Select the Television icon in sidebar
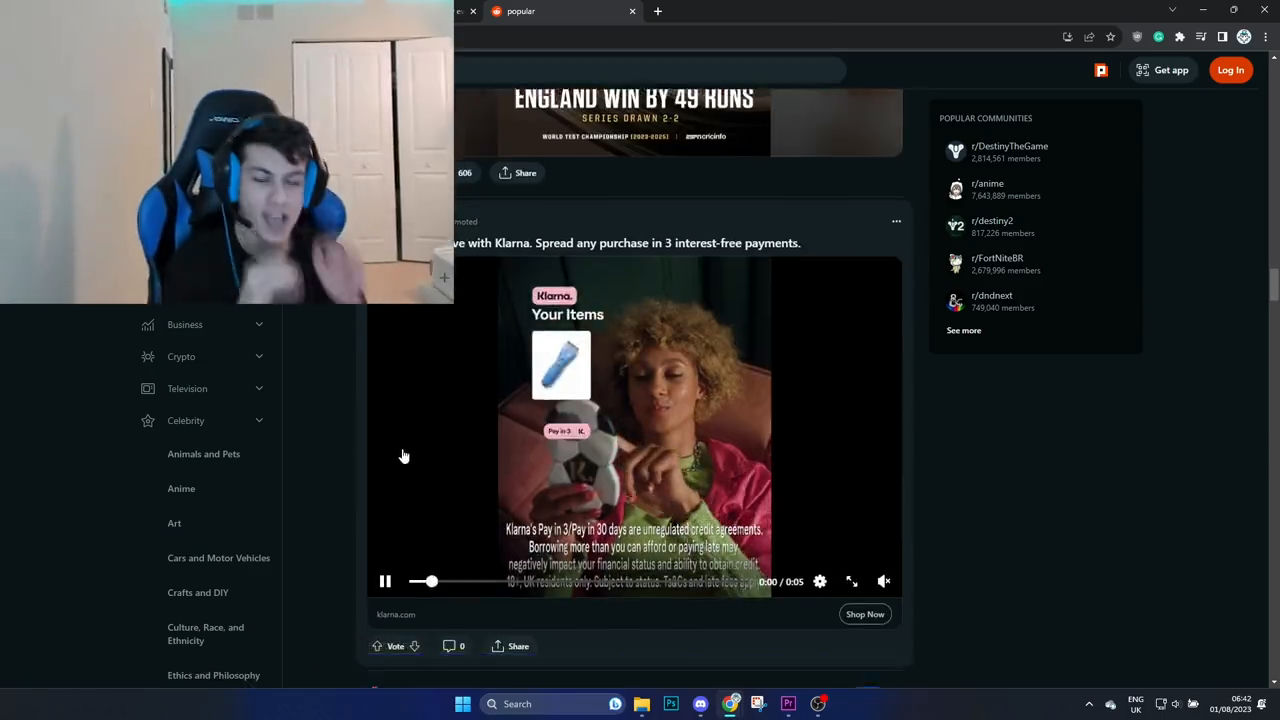1280x720 pixels. (148, 388)
